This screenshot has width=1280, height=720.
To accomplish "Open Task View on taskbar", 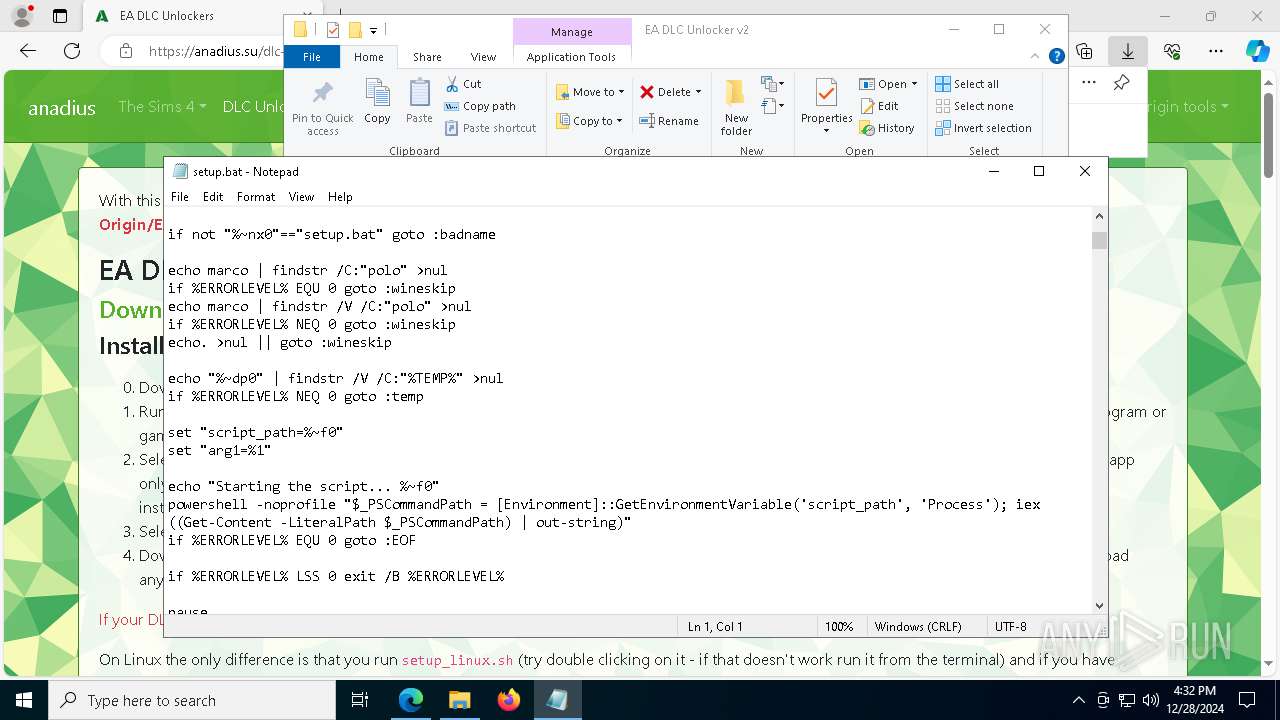I will pos(360,700).
